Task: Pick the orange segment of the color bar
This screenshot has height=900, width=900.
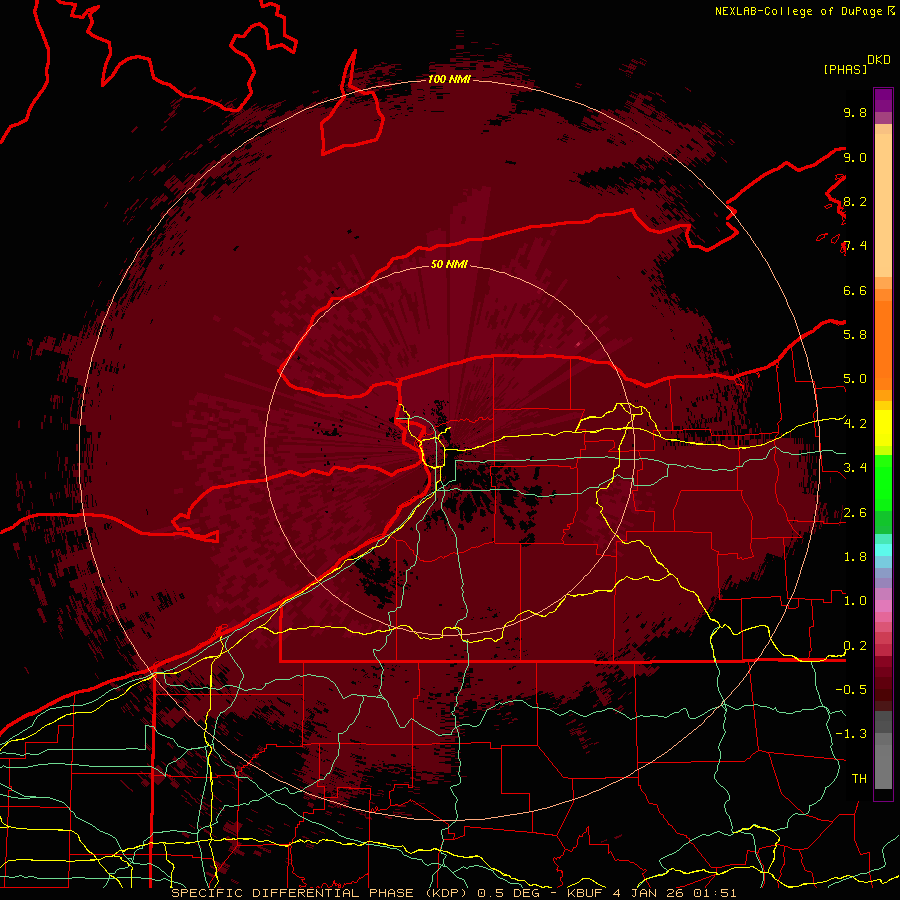Action: 883,344
